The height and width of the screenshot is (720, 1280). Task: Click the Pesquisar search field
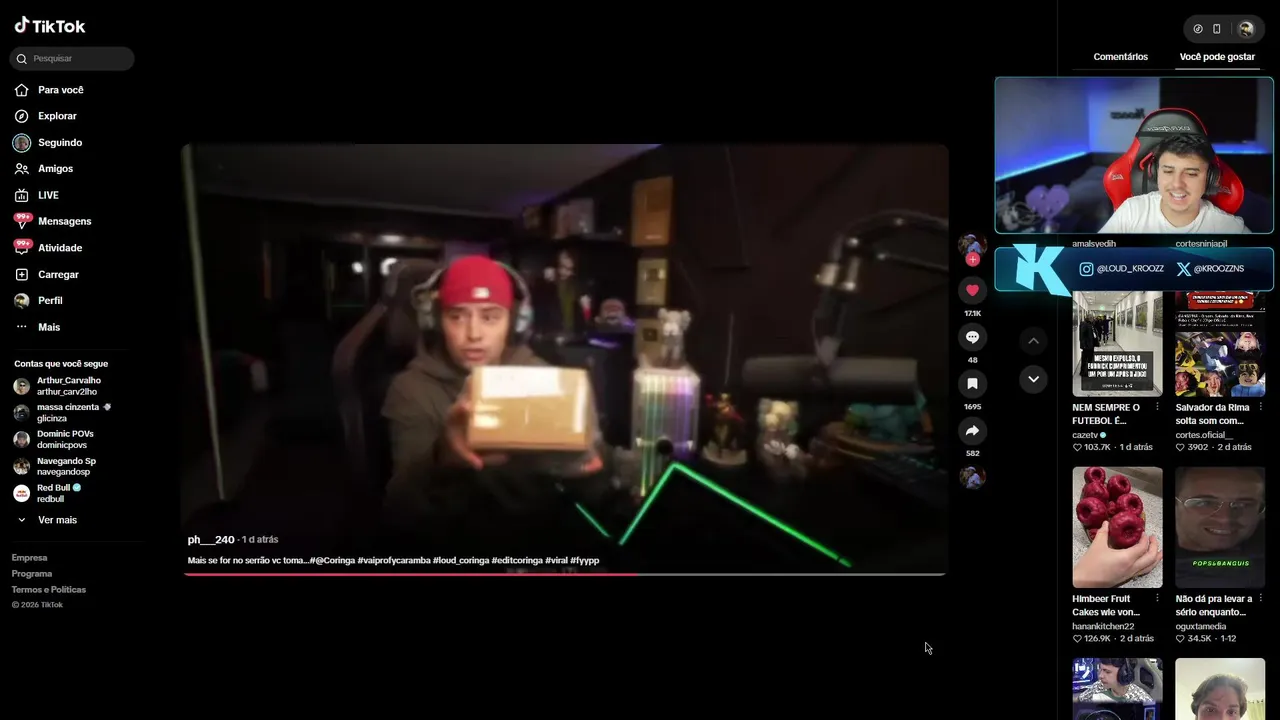[72, 58]
